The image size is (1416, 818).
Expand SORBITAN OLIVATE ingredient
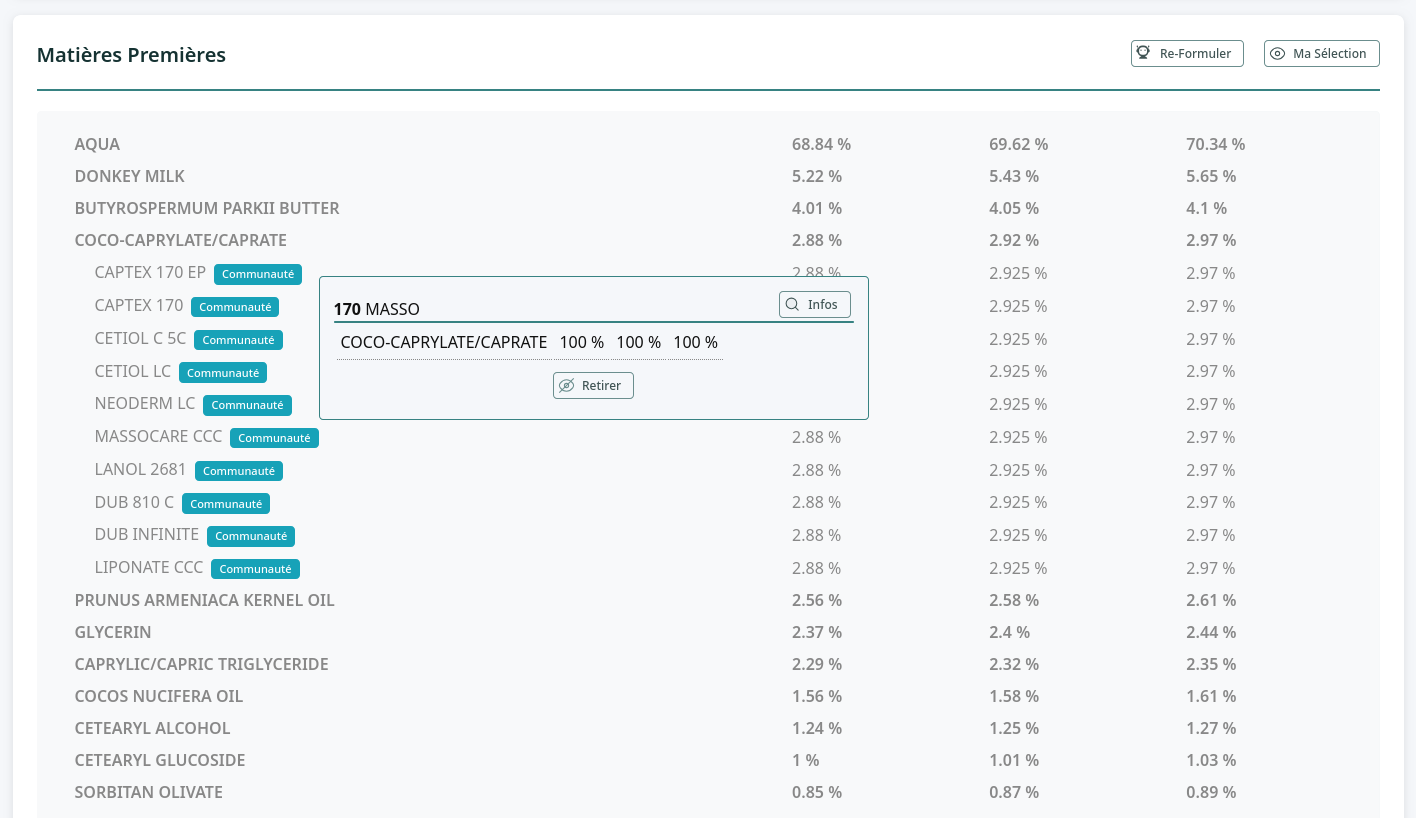(x=149, y=792)
